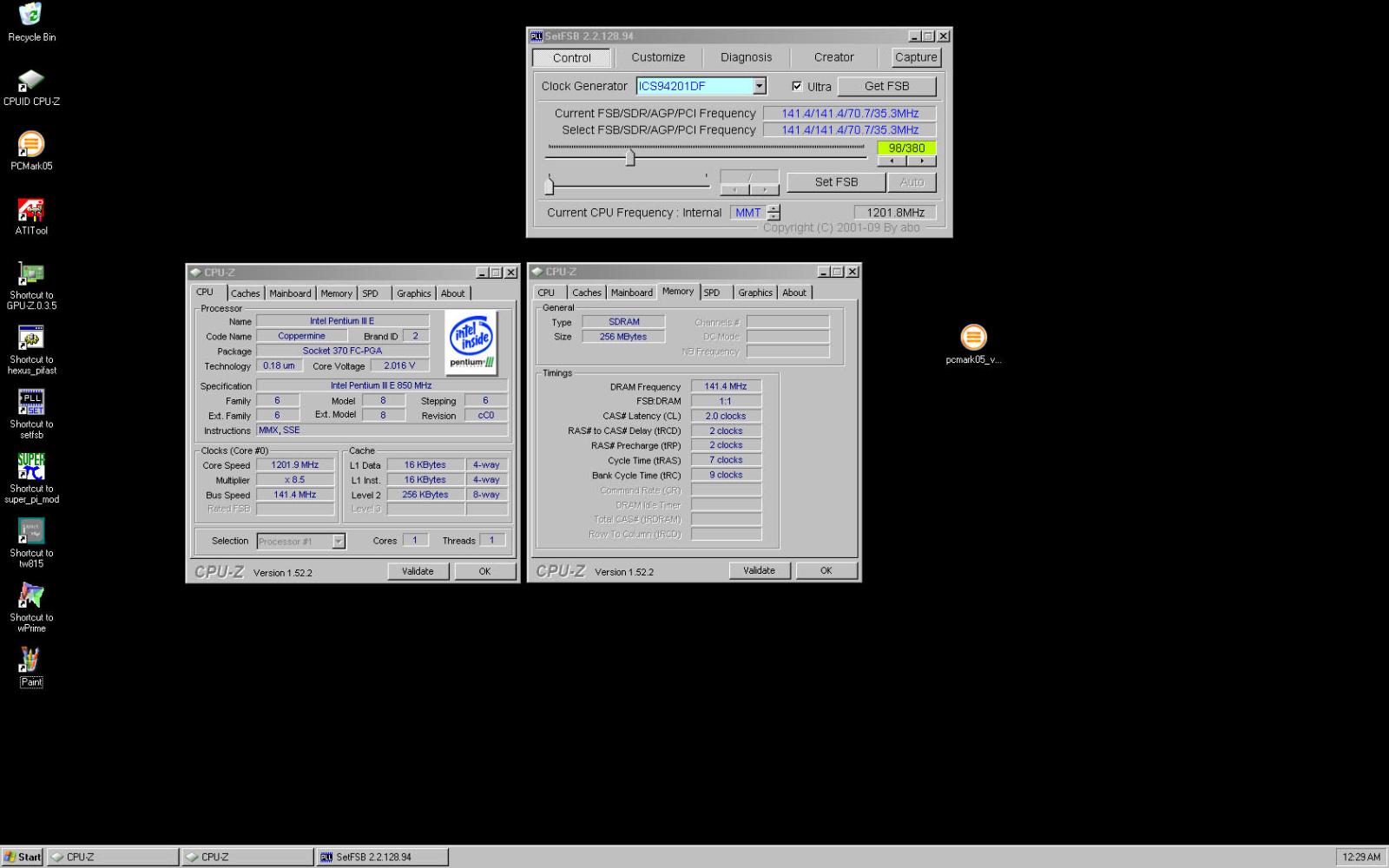
Task: Click Core Speed value 1201.9 MHz
Action: point(295,465)
